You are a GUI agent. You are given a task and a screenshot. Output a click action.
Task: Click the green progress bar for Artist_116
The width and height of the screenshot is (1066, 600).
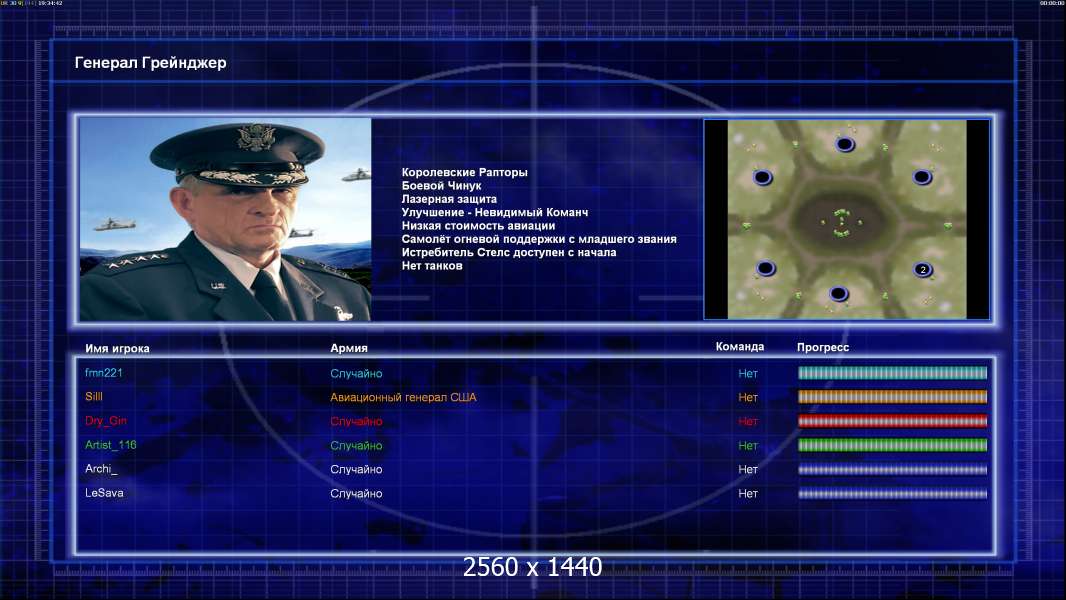click(x=892, y=445)
